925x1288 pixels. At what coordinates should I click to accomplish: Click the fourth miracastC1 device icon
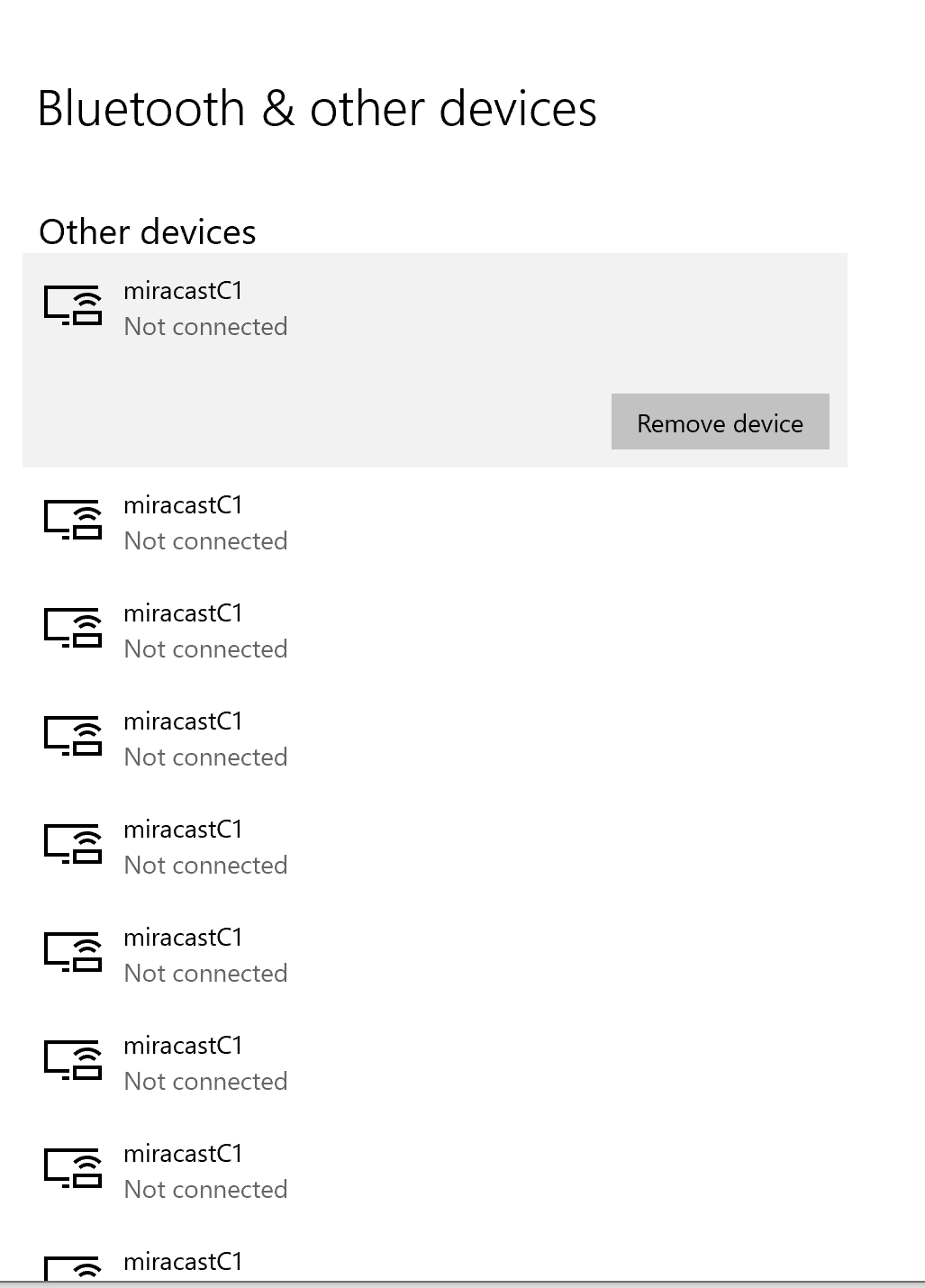pyautogui.click(x=73, y=736)
